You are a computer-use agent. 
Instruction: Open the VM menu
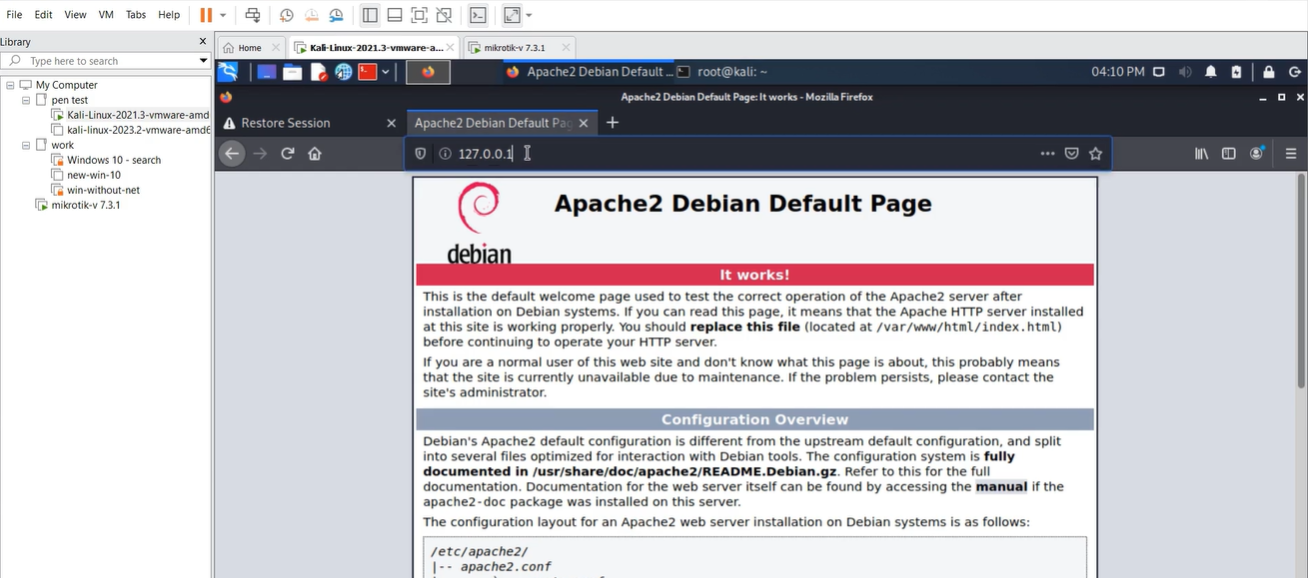106,15
